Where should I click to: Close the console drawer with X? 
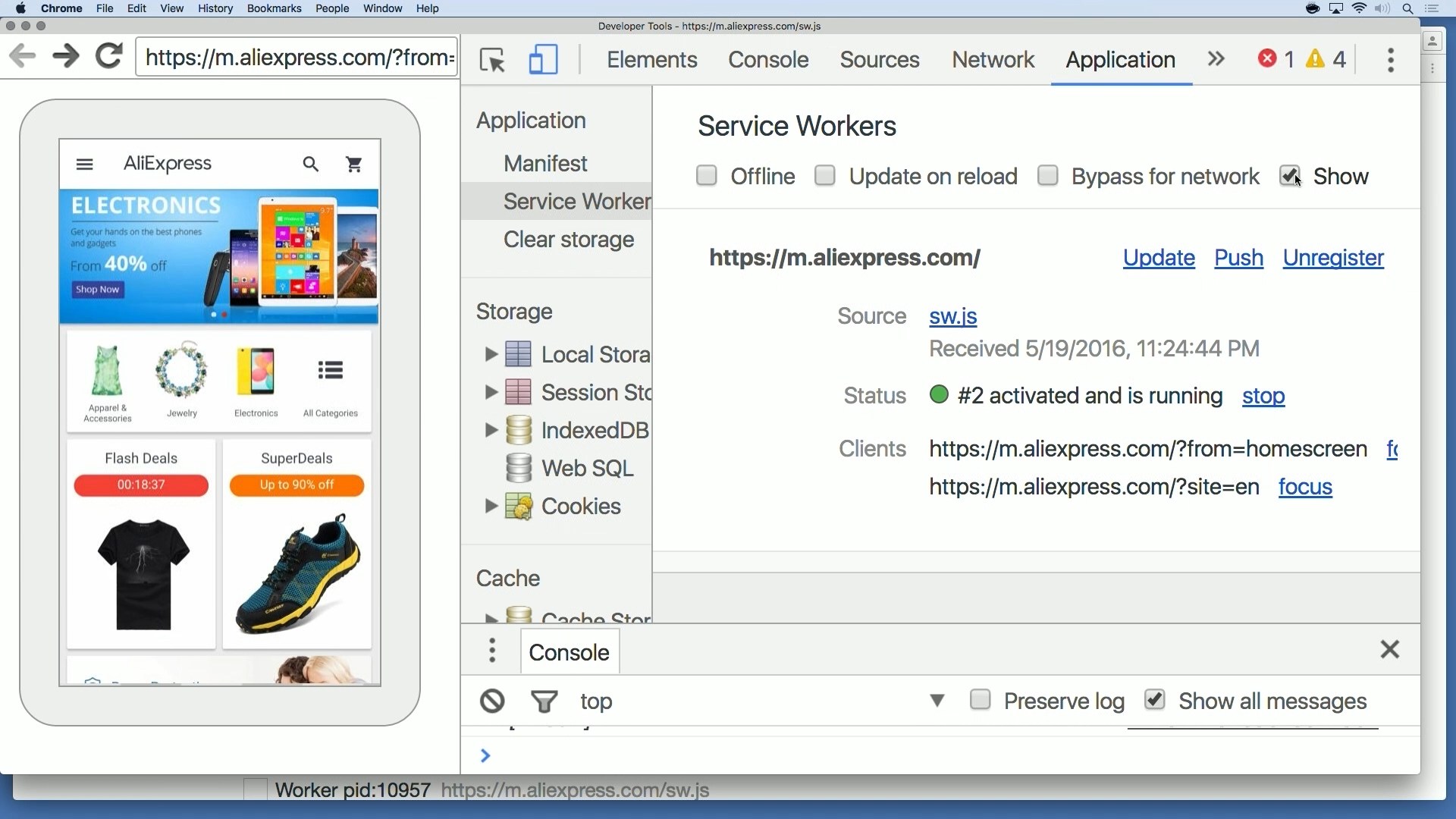click(x=1390, y=649)
